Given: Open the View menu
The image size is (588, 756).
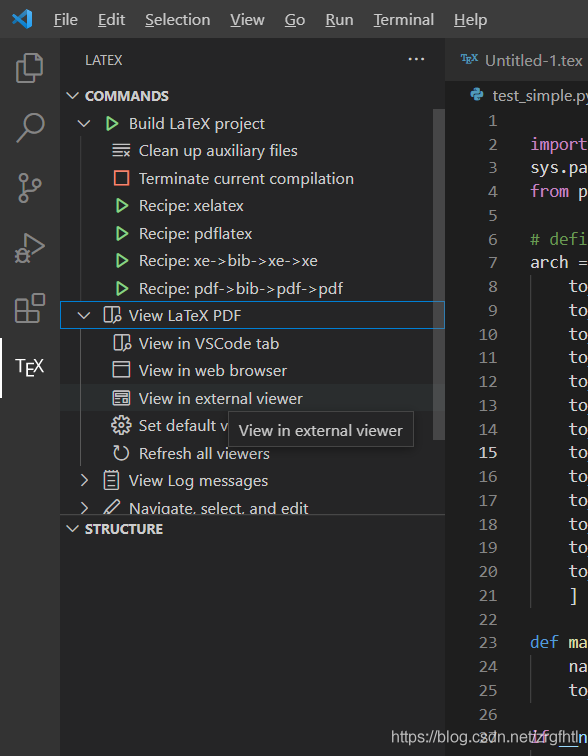Looking at the screenshot, I should pyautogui.click(x=247, y=20).
